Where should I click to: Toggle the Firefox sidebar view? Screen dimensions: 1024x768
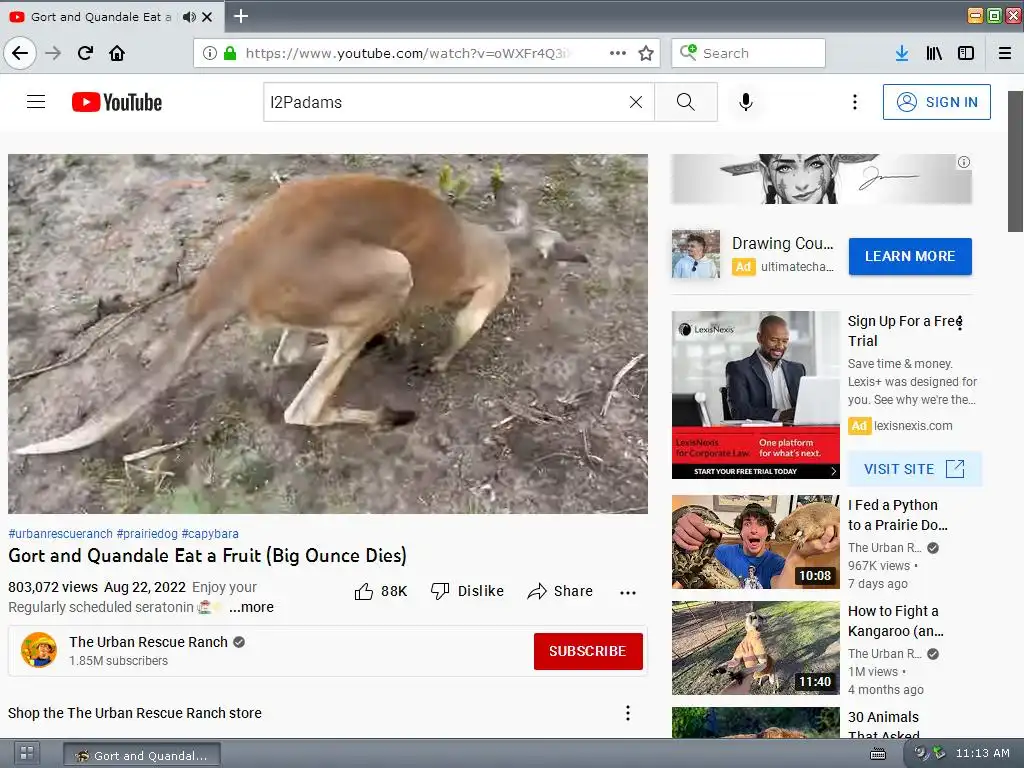point(966,53)
